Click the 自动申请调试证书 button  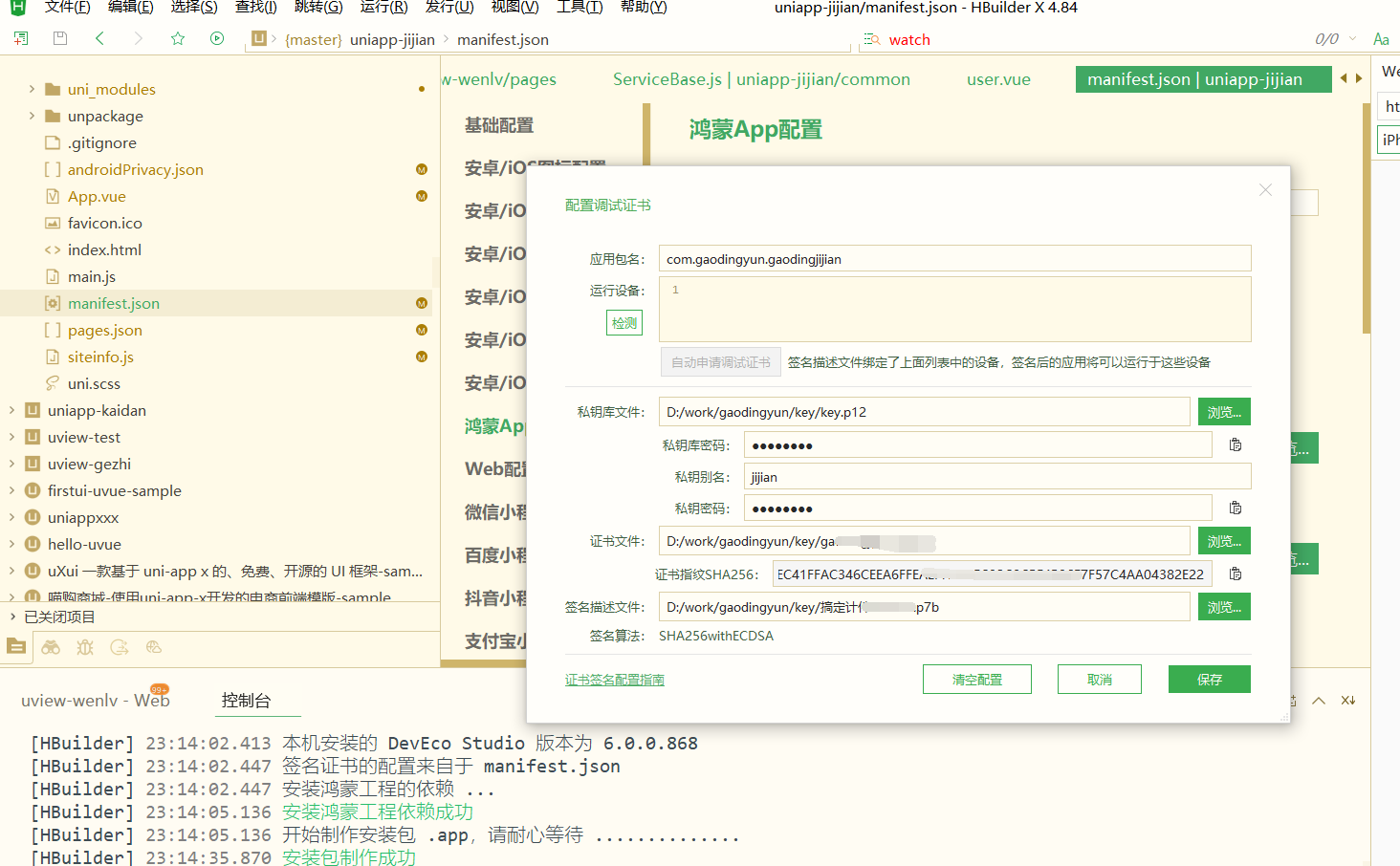[x=721, y=362]
